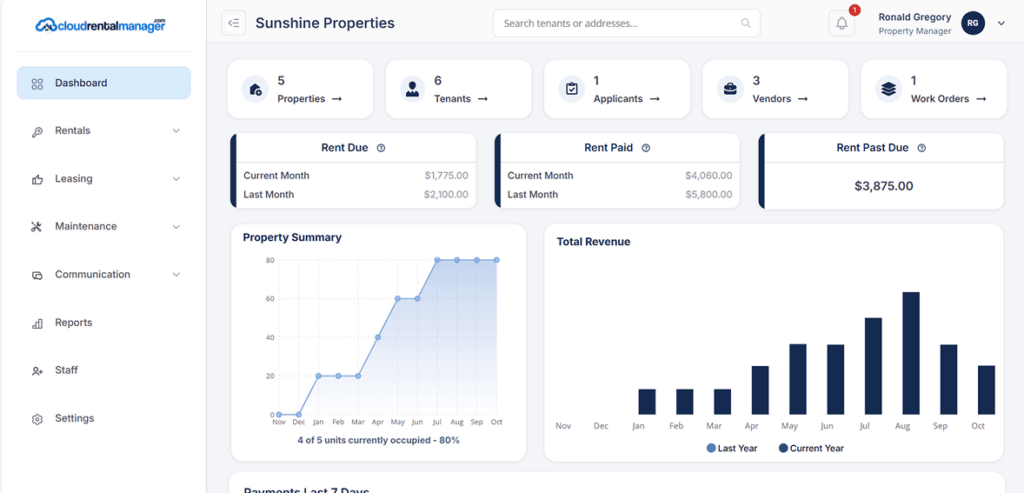1024x493 pixels.
Task: Click the Rent Due current month $1,775.00
Action: point(446,176)
